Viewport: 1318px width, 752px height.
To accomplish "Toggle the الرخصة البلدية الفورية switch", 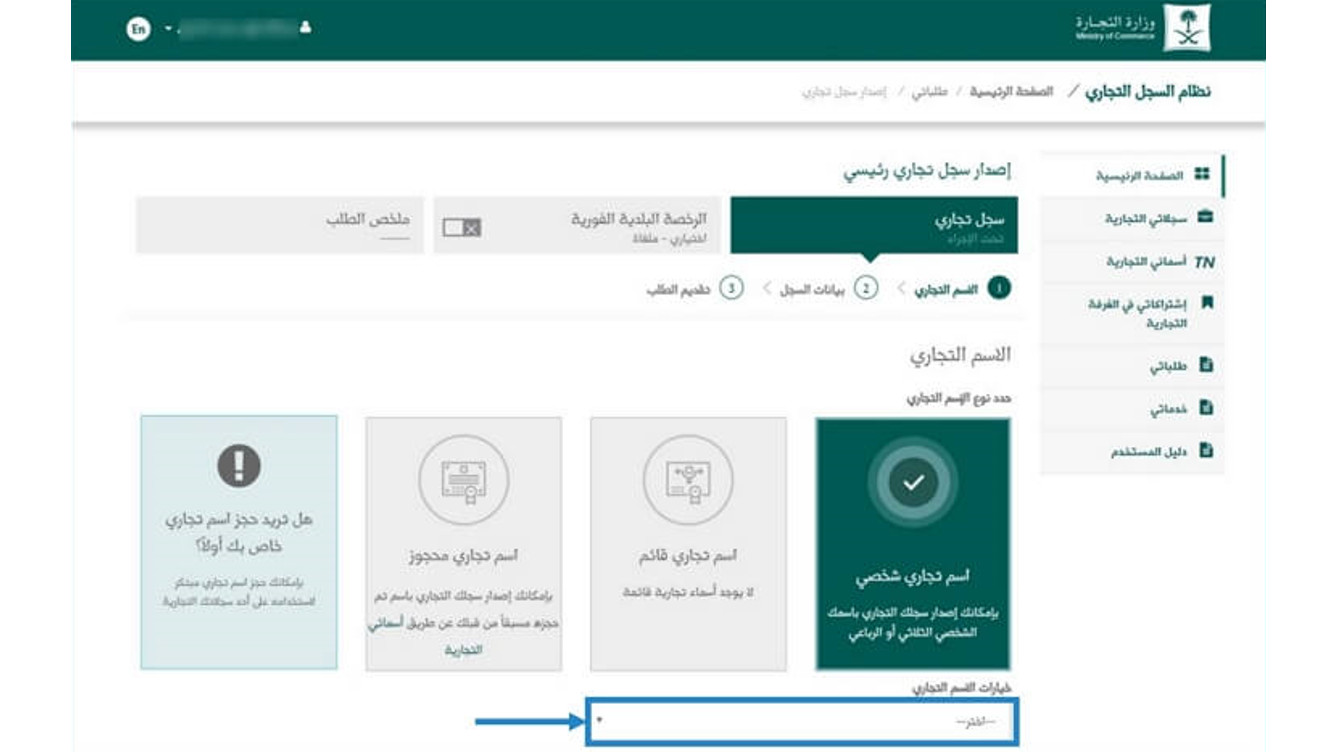I will pos(462,227).
